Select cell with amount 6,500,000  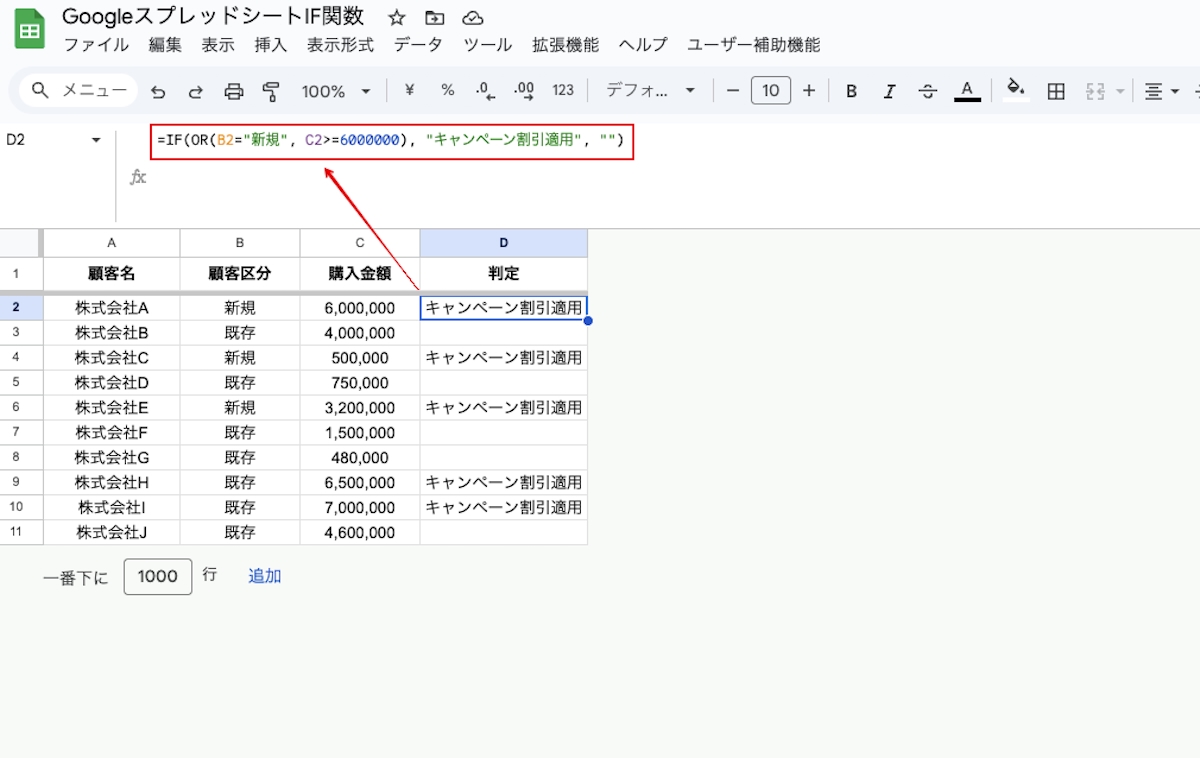(360, 483)
